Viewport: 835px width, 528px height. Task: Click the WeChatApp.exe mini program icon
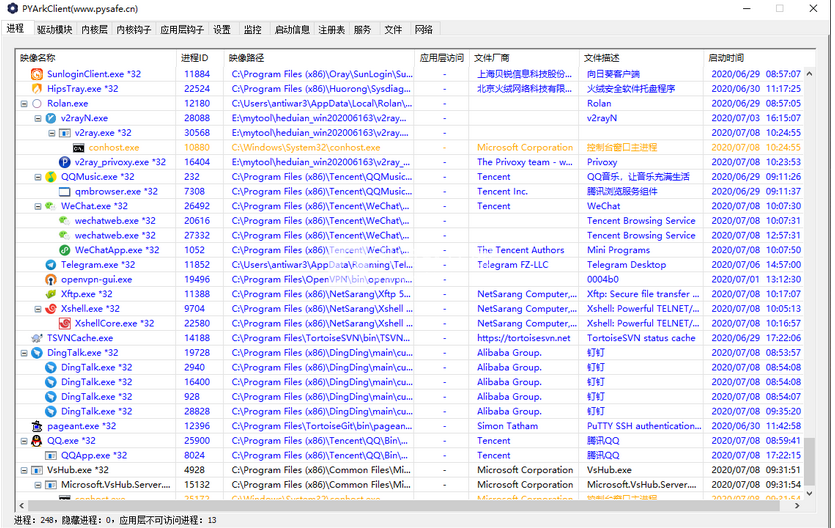64,250
